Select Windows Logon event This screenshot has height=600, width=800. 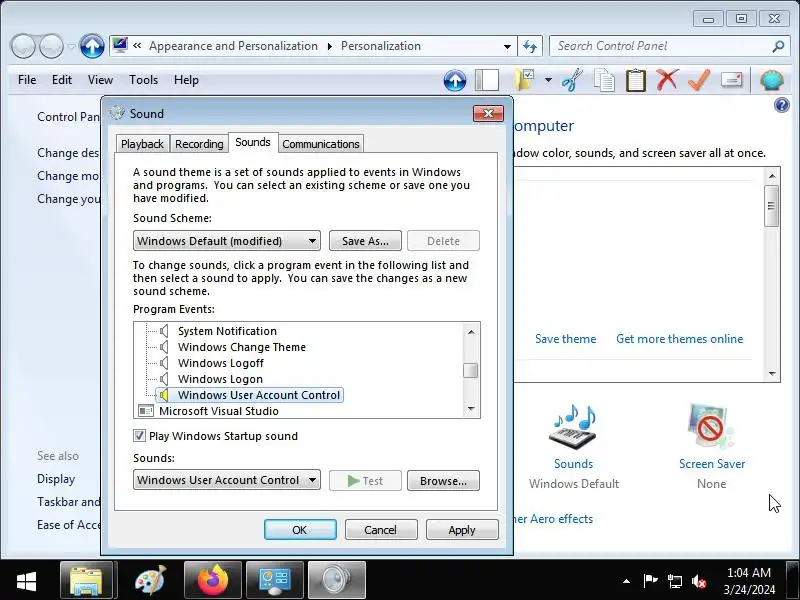click(220, 379)
